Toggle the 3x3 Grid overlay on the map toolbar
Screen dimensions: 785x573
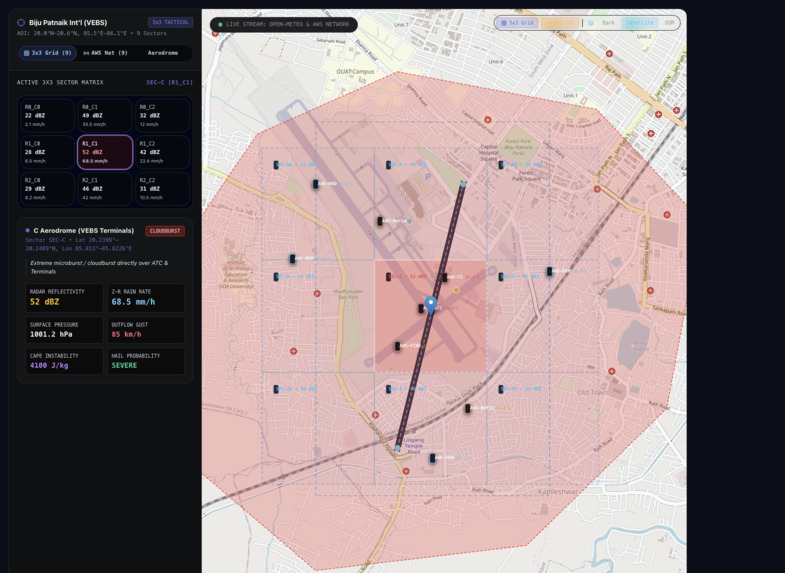click(518, 23)
